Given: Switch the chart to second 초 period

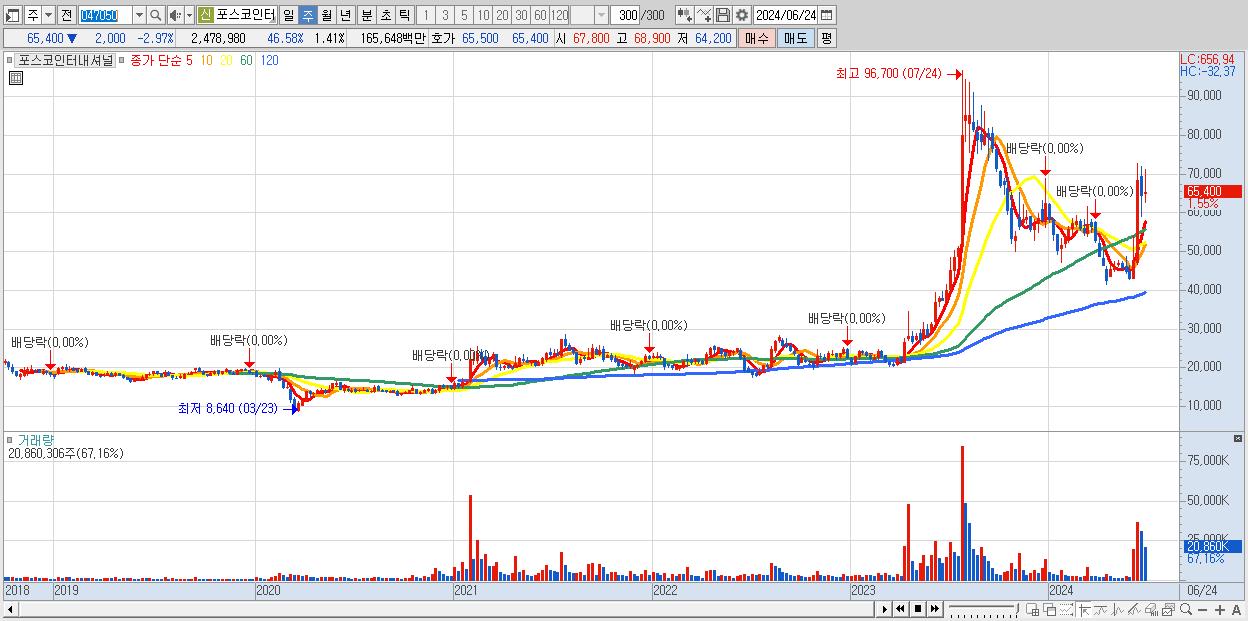Looking at the screenshot, I should pyautogui.click(x=385, y=15).
